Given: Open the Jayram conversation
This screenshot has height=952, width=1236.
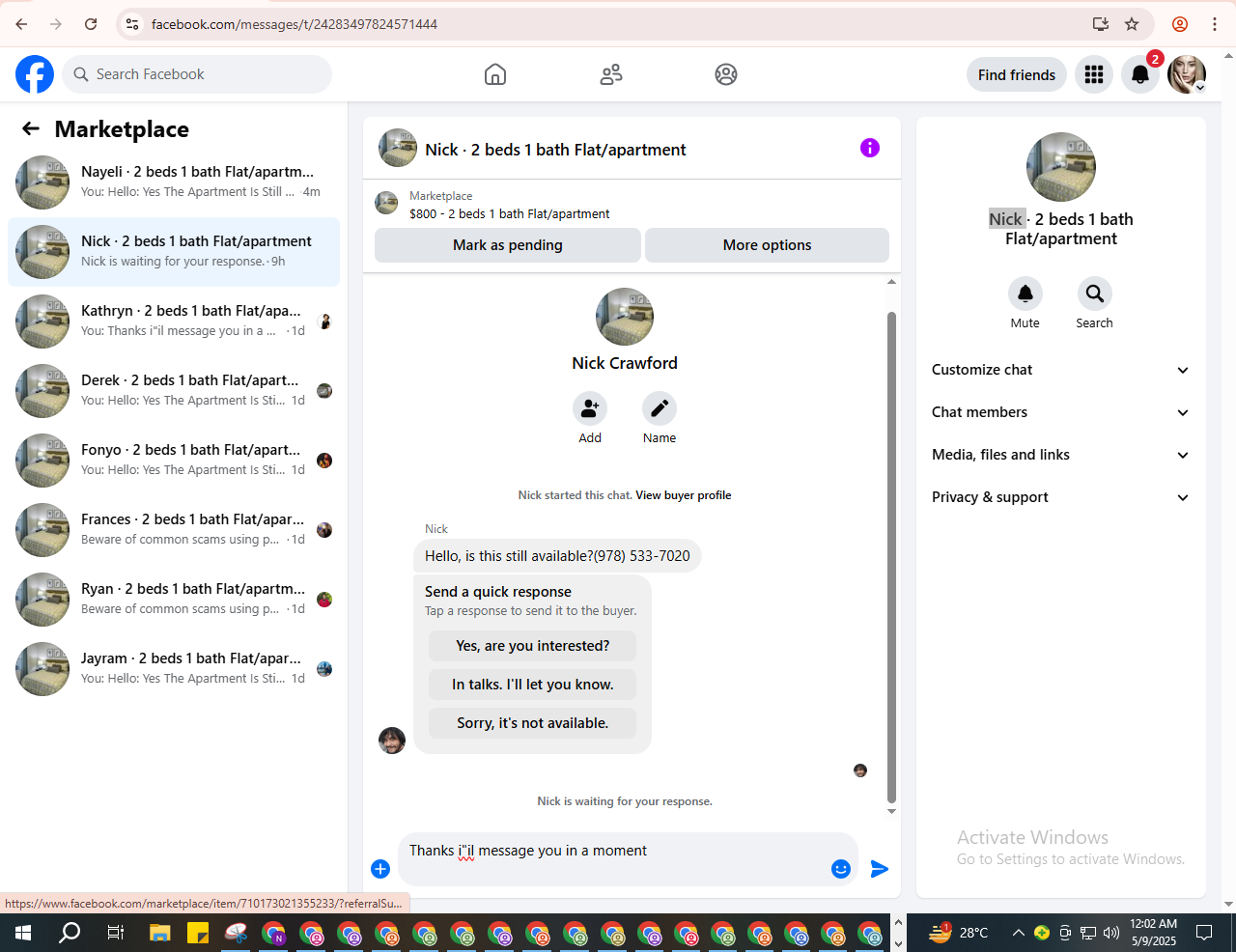Looking at the screenshot, I should pyautogui.click(x=174, y=669).
